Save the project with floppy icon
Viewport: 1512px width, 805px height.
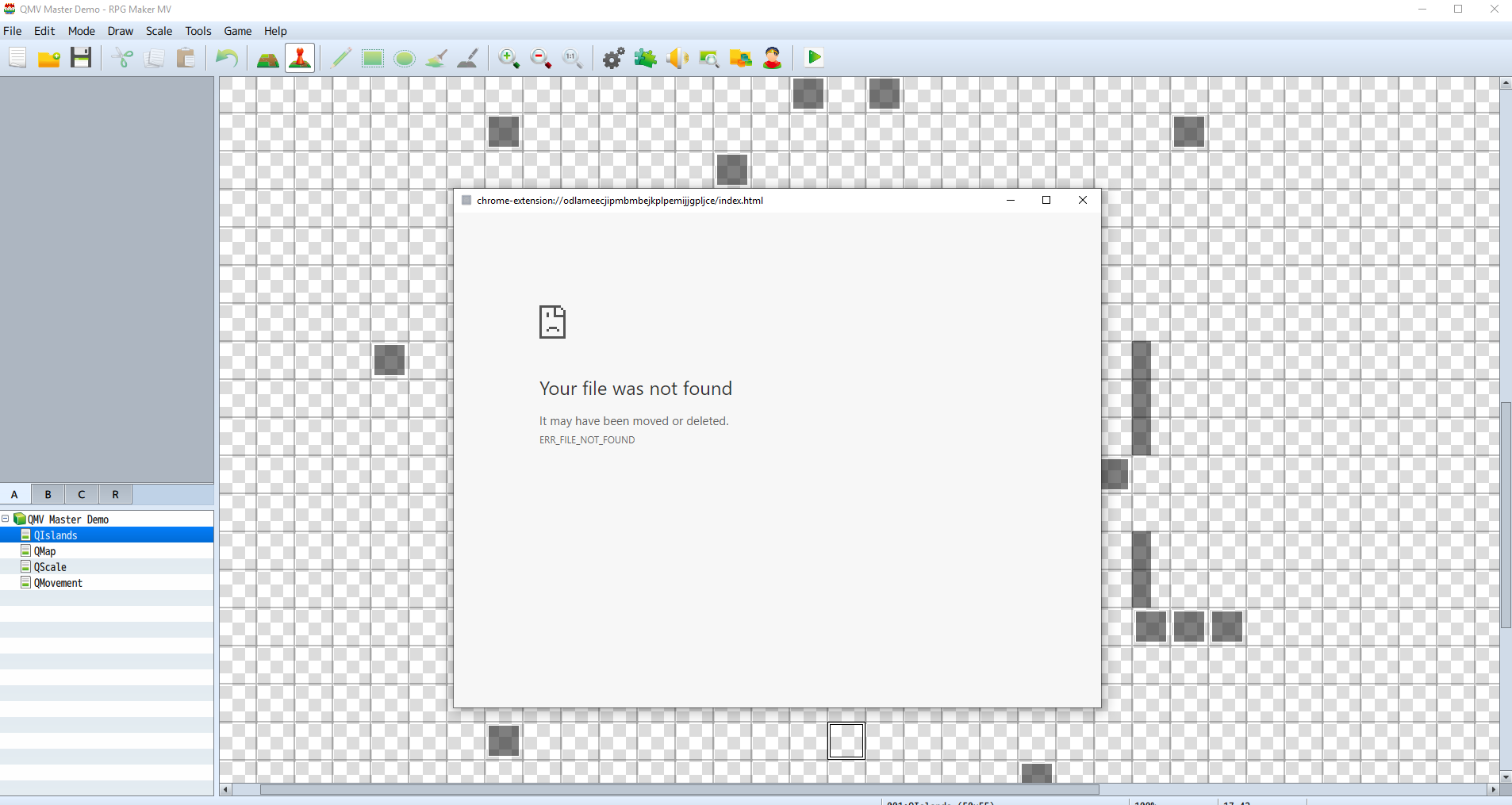[81, 58]
